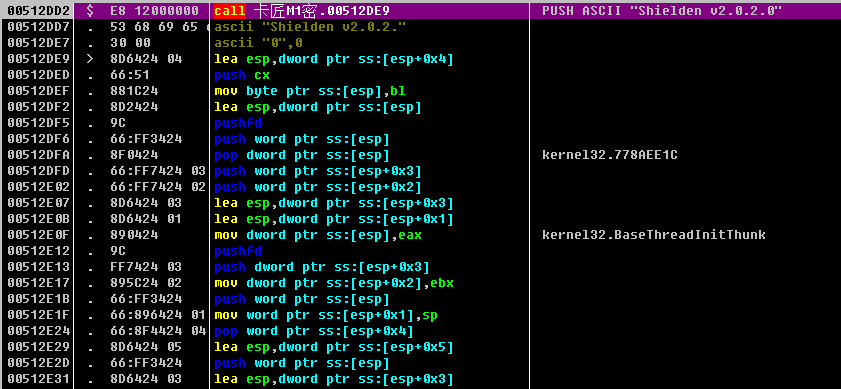Click hex bytes 895C24 02
The image size is (841, 389).
pos(146,282)
